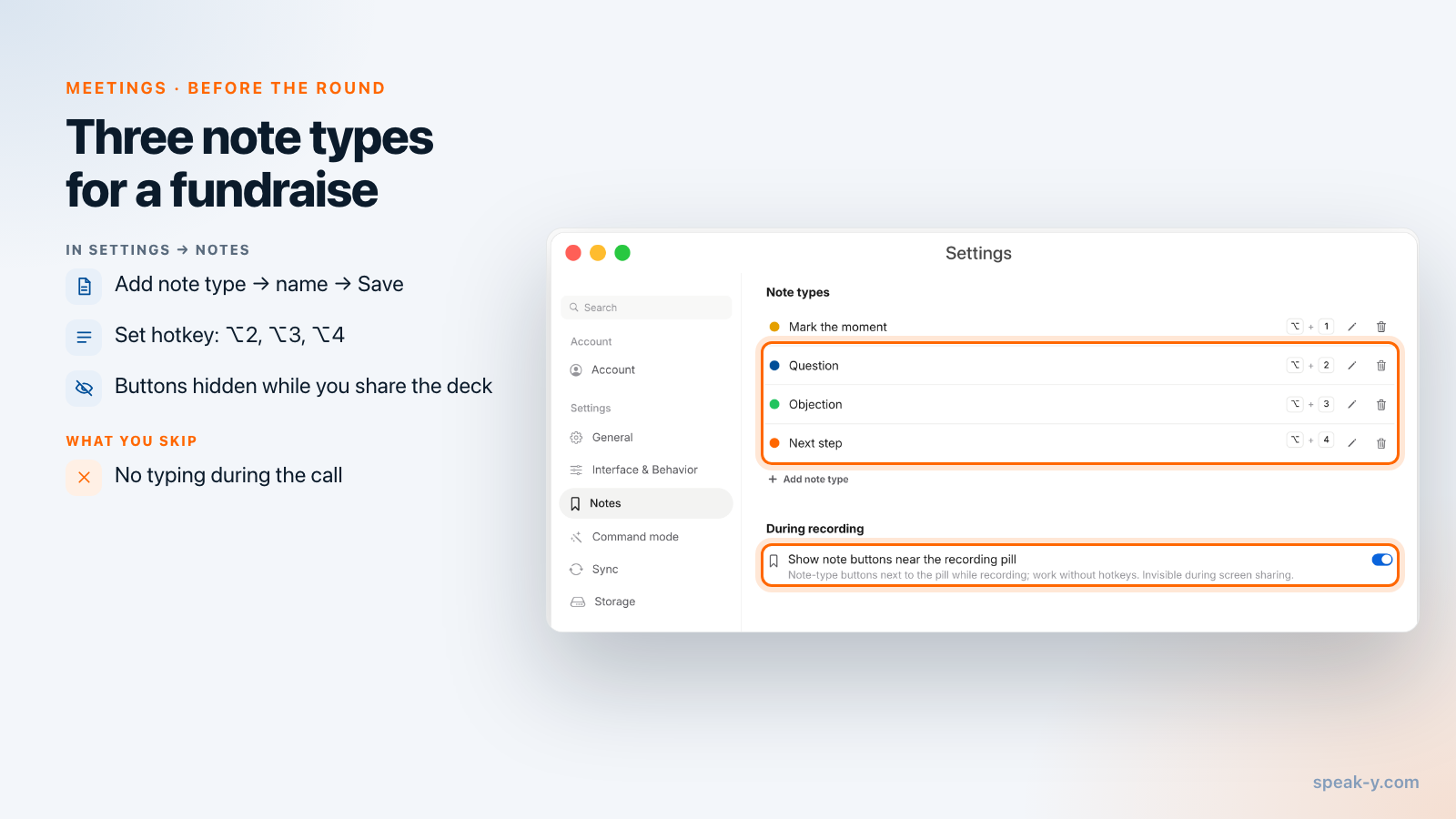
Task: Click the Interface & Behavior sliders icon
Action: tap(576, 470)
